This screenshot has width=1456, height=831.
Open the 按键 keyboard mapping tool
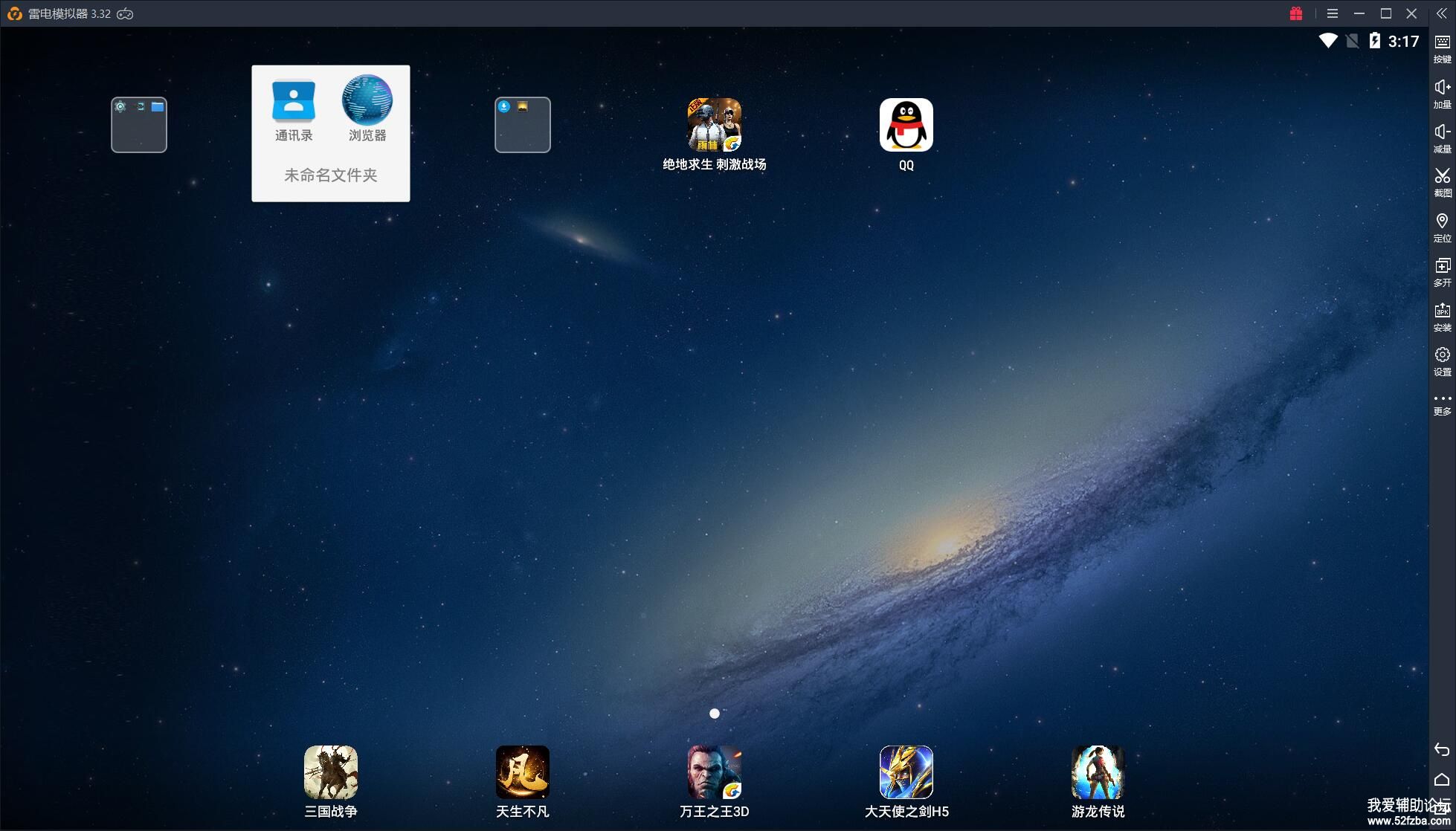click(1443, 49)
